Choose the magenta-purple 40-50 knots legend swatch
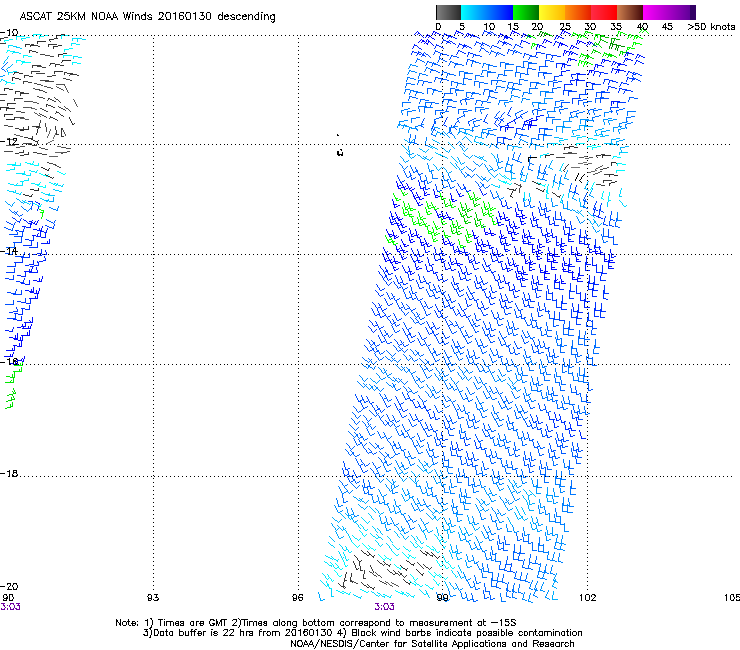740x650 pixels. click(669, 12)
